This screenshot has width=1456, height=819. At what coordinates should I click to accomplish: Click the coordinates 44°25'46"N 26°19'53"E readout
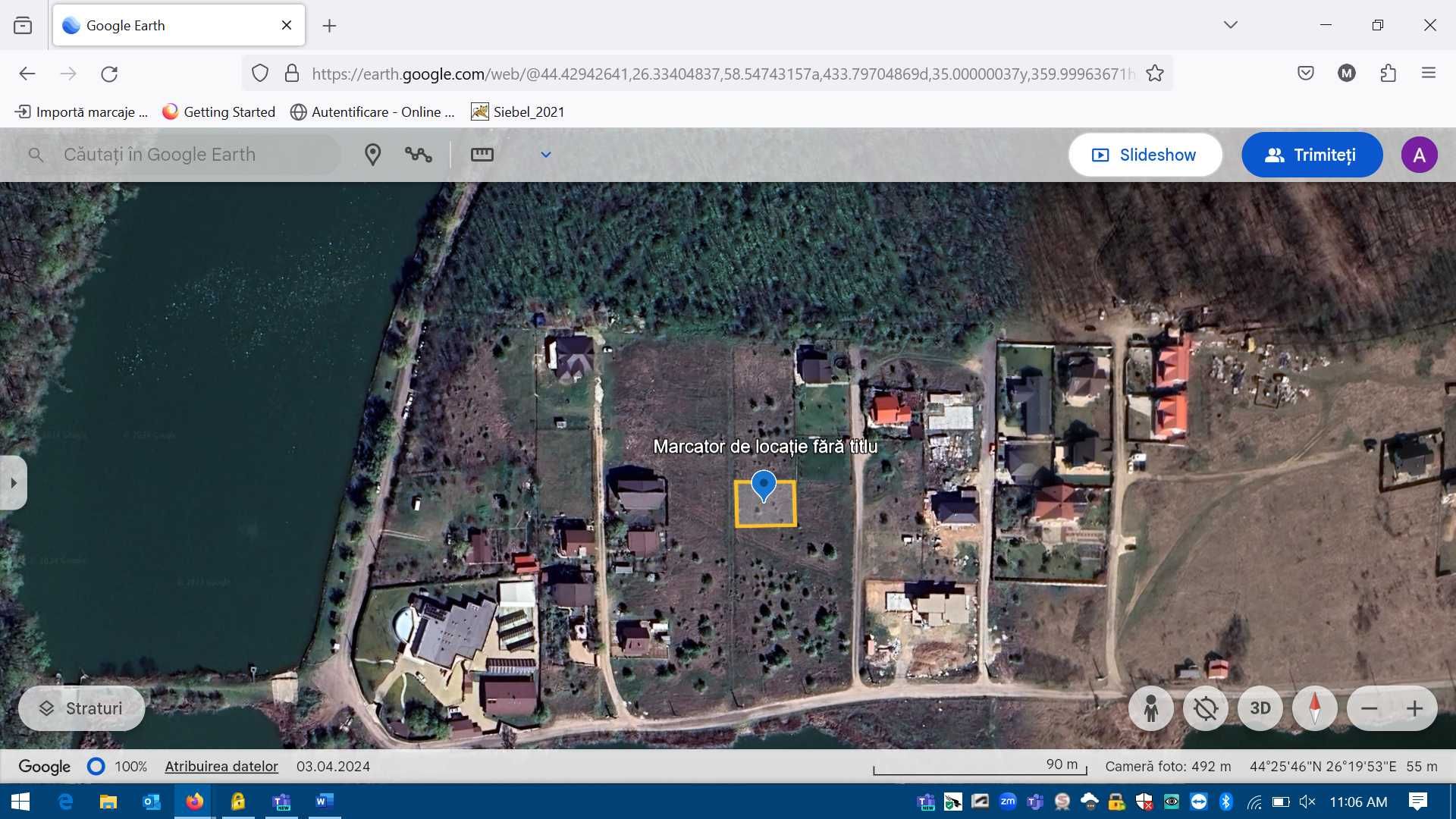click(x=1323, y=766)
